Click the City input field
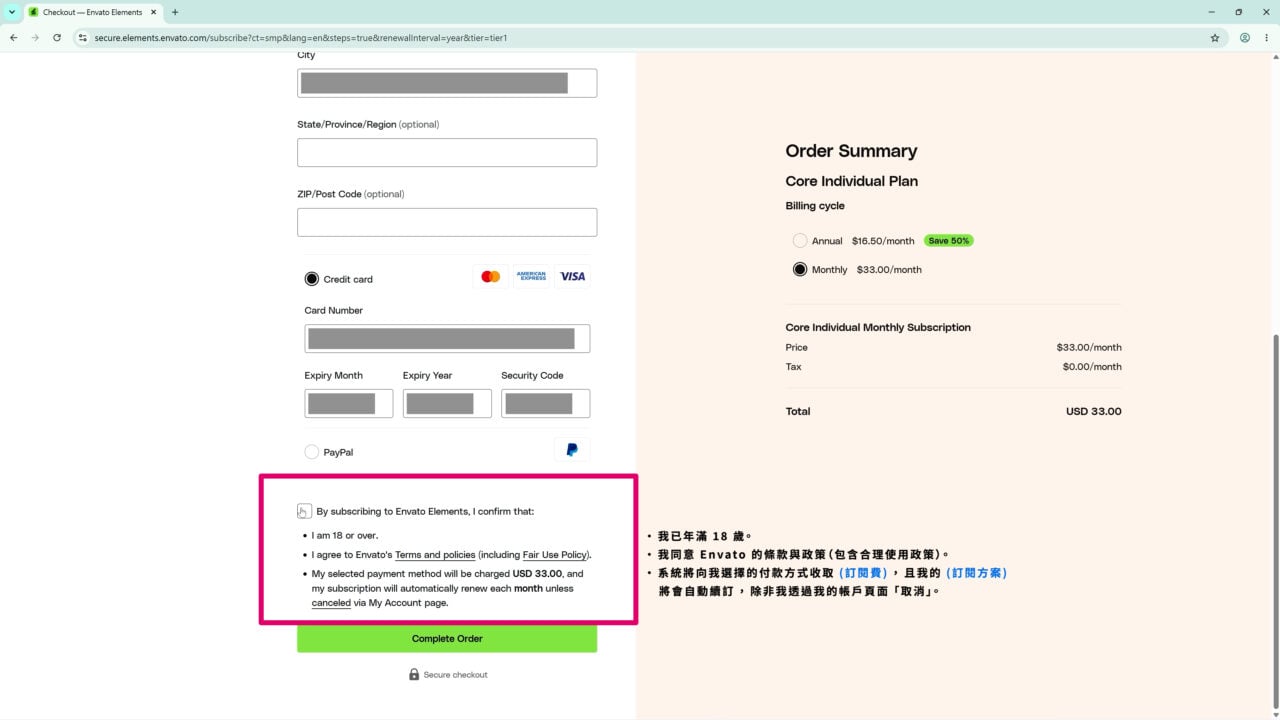The width and height of the screenshot is (1280, 720). point(447,83)
